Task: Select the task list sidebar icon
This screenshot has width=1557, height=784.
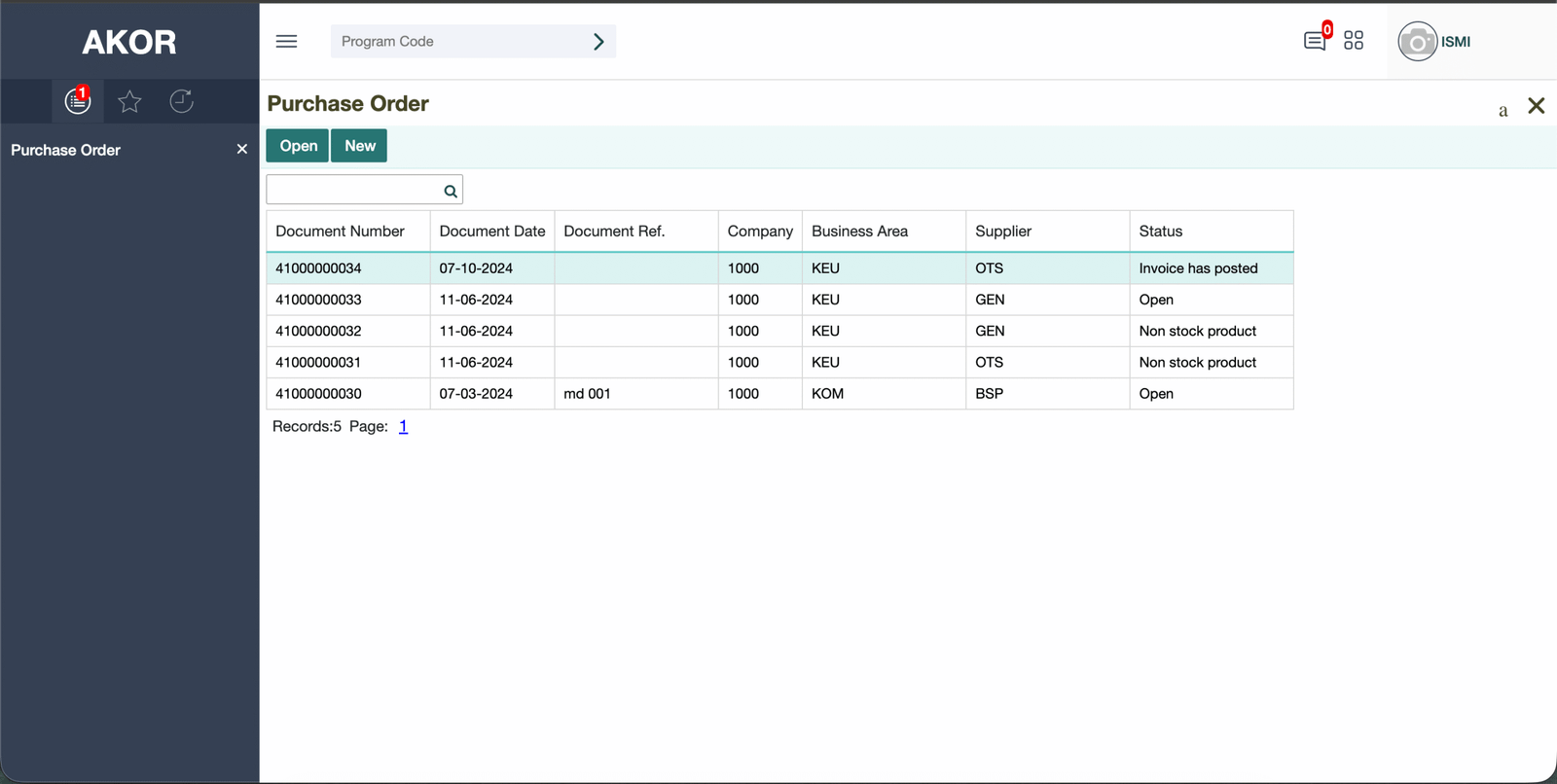Action: click(78, 101)
